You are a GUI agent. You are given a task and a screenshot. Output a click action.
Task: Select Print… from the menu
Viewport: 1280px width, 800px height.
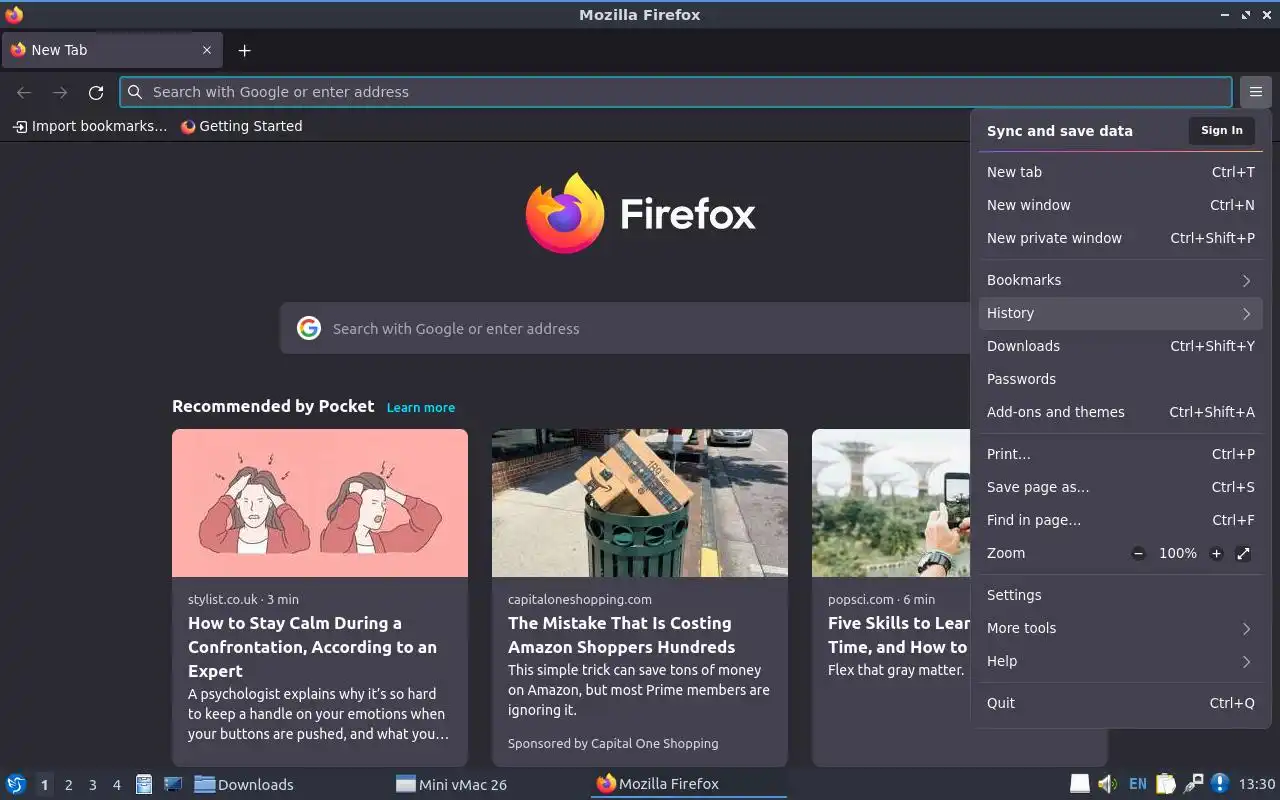coord(1120,454)
